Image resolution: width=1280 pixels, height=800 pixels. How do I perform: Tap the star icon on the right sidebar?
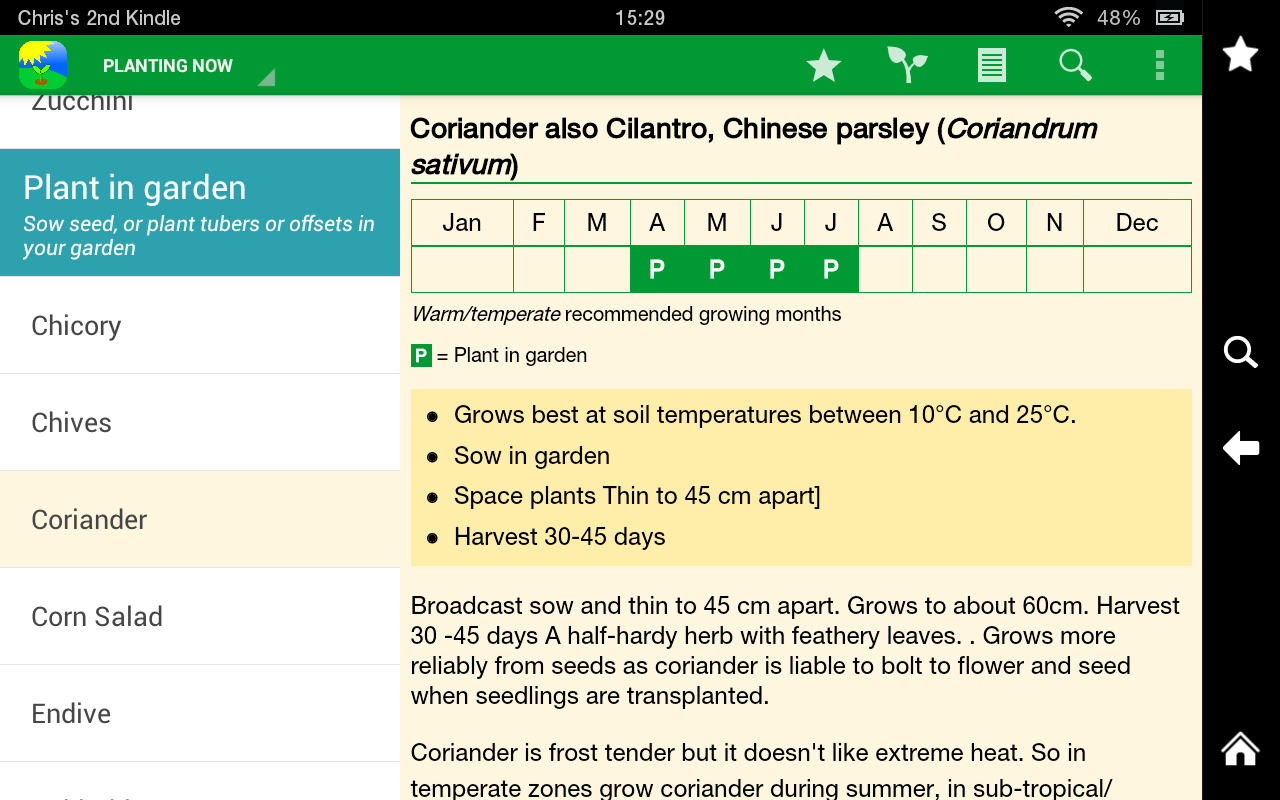pos(1240,54)
